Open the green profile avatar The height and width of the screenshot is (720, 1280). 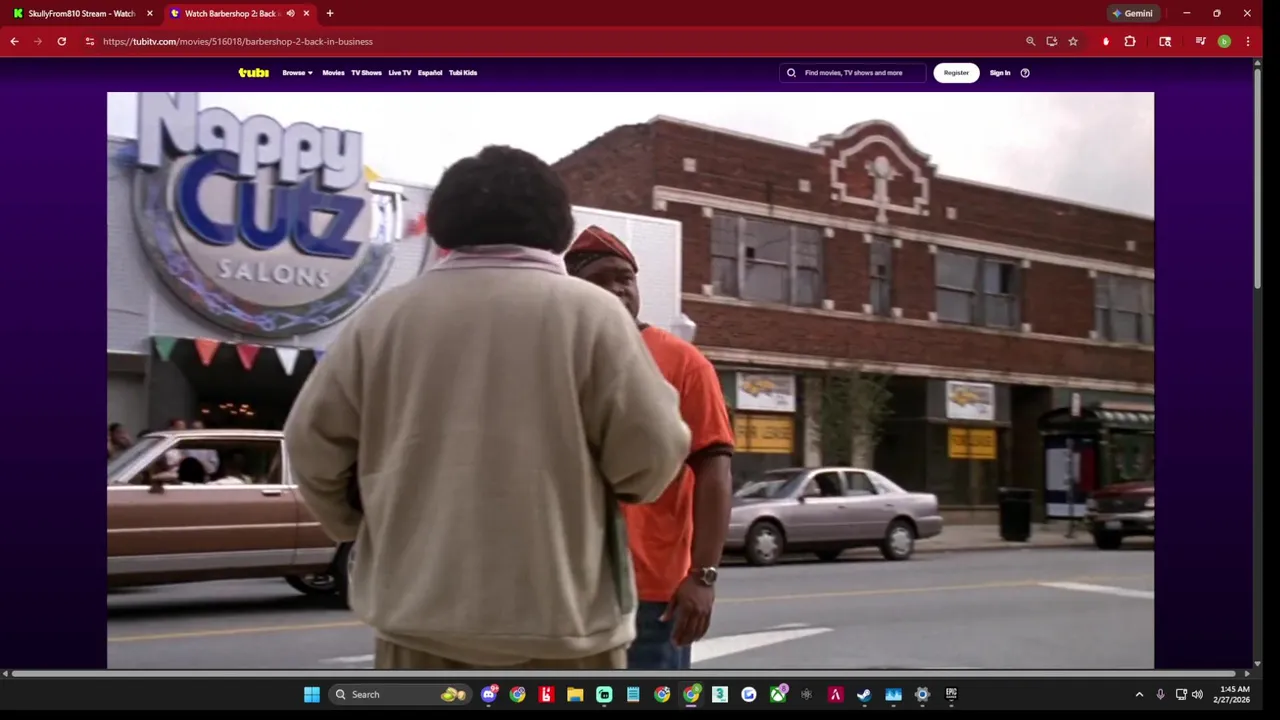[1224, 41]
